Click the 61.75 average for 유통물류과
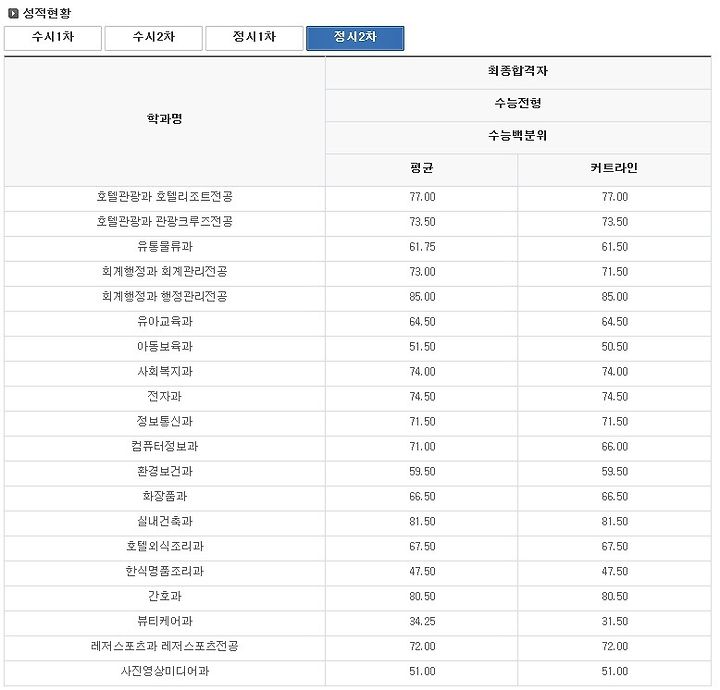720x690 pixels. pyautogui.click(x=422, y=247)
